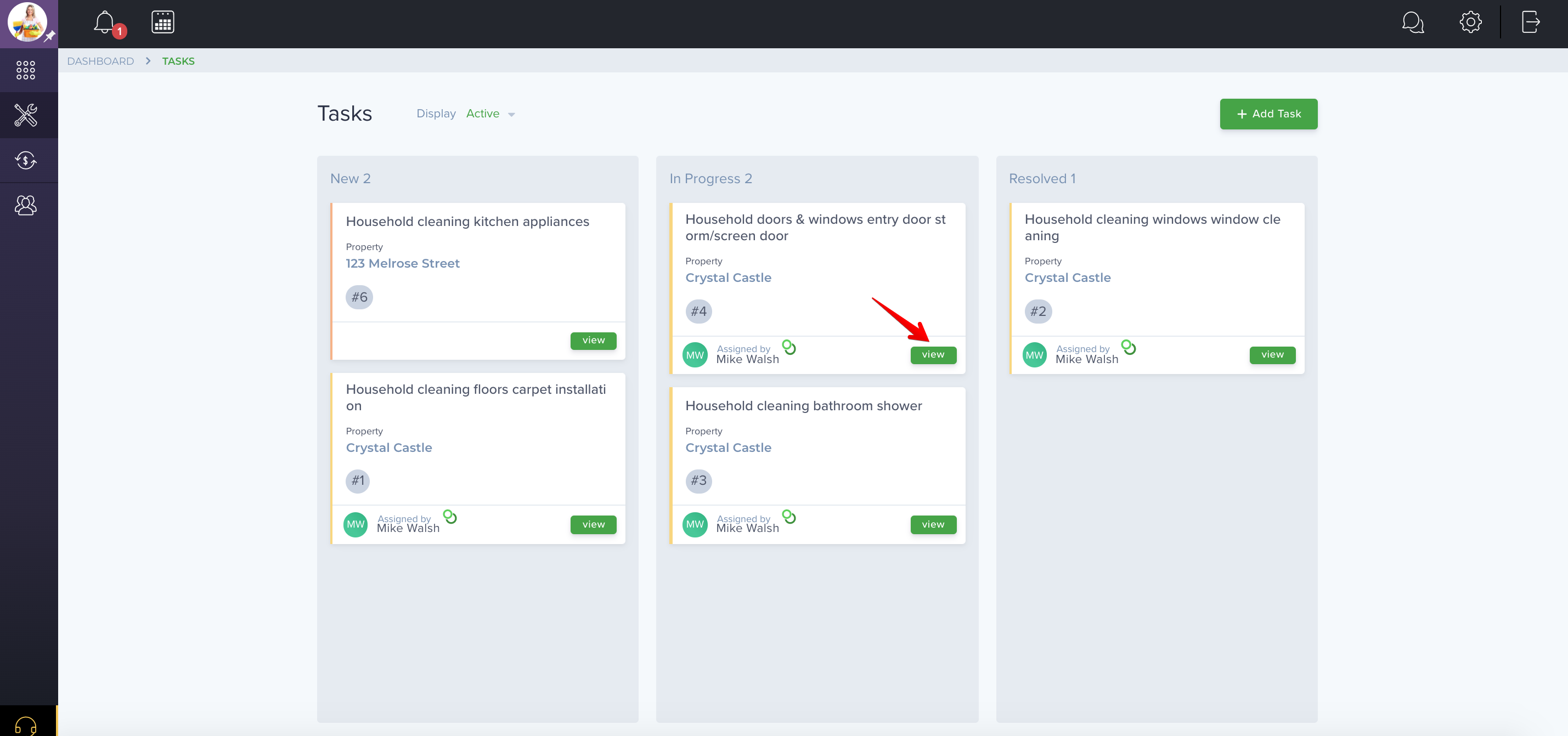This screenshot has width=1568, height=736.
Task: Click the Display label
Action: (436, 114)
